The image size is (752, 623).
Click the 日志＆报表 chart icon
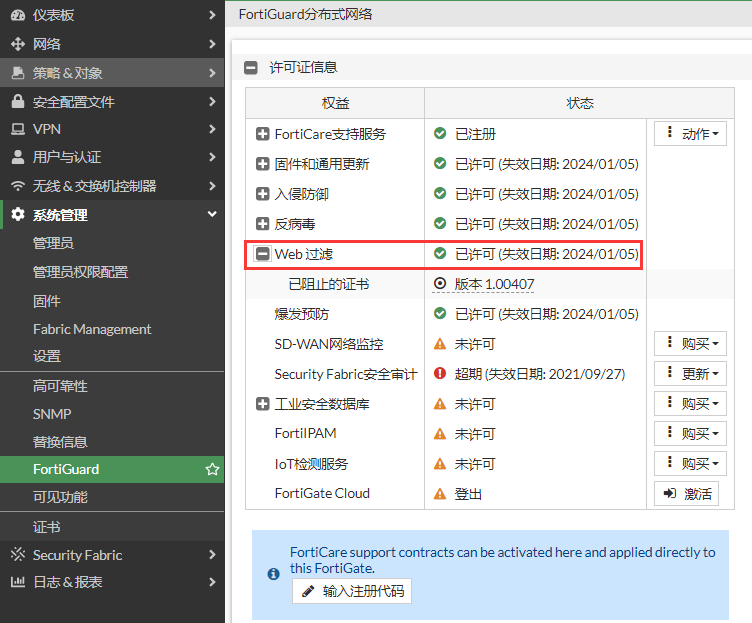click(x=17, y=582)
